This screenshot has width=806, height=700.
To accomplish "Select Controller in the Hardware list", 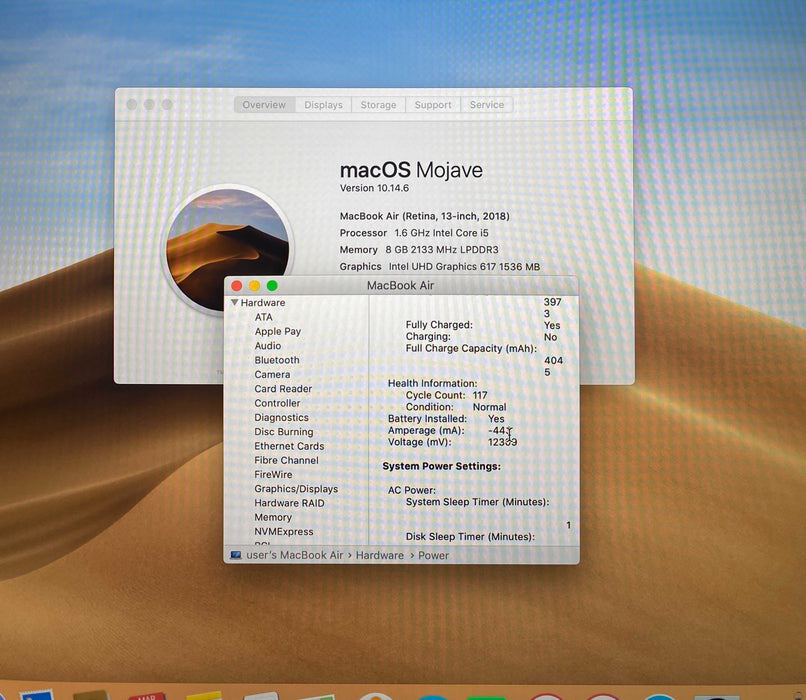I will (x=277, y=403).
